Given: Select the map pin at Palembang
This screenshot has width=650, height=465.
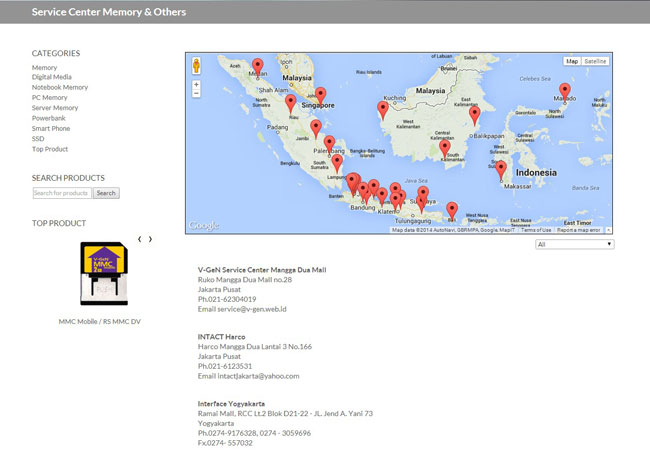Looking at the screenshot, I should coord(329,145).
